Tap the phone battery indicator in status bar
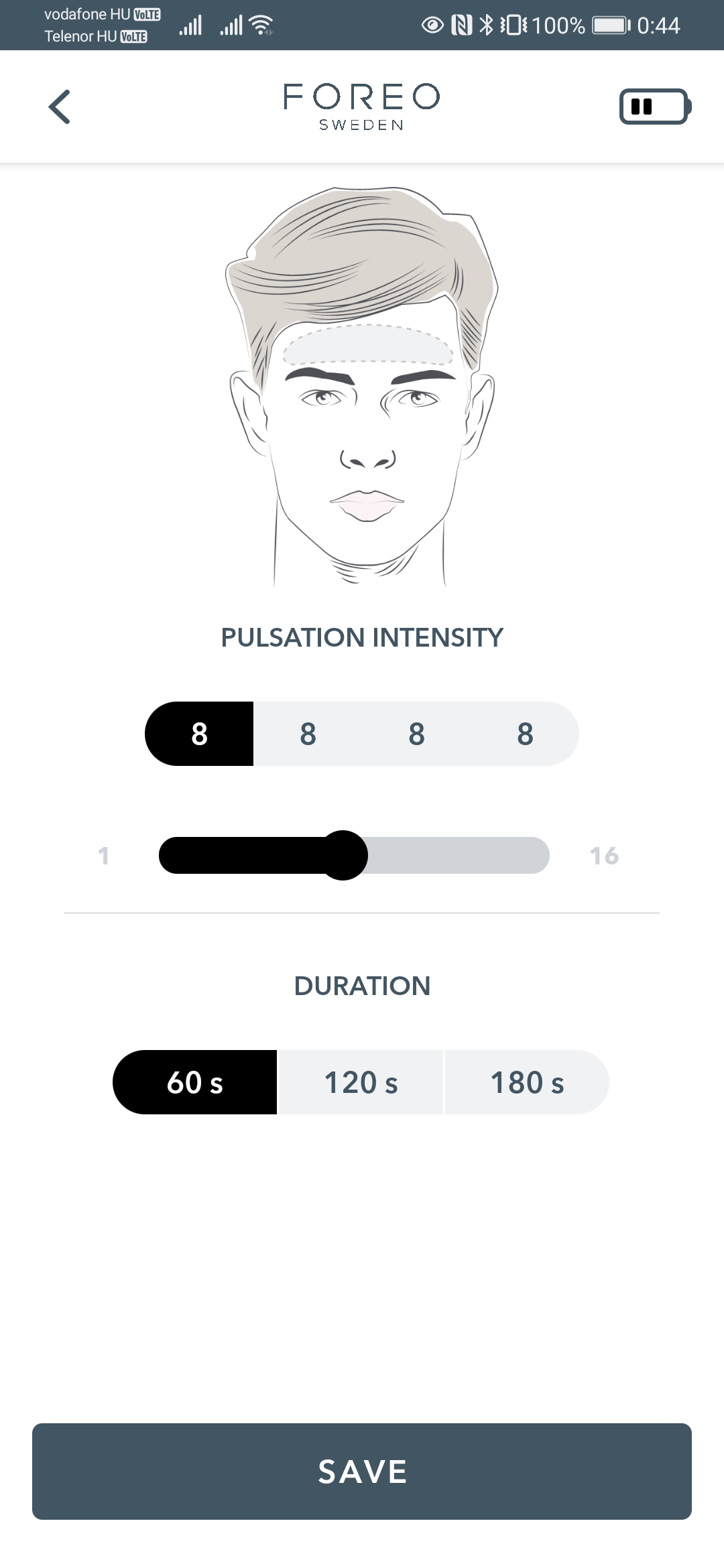 coord(612,25)
